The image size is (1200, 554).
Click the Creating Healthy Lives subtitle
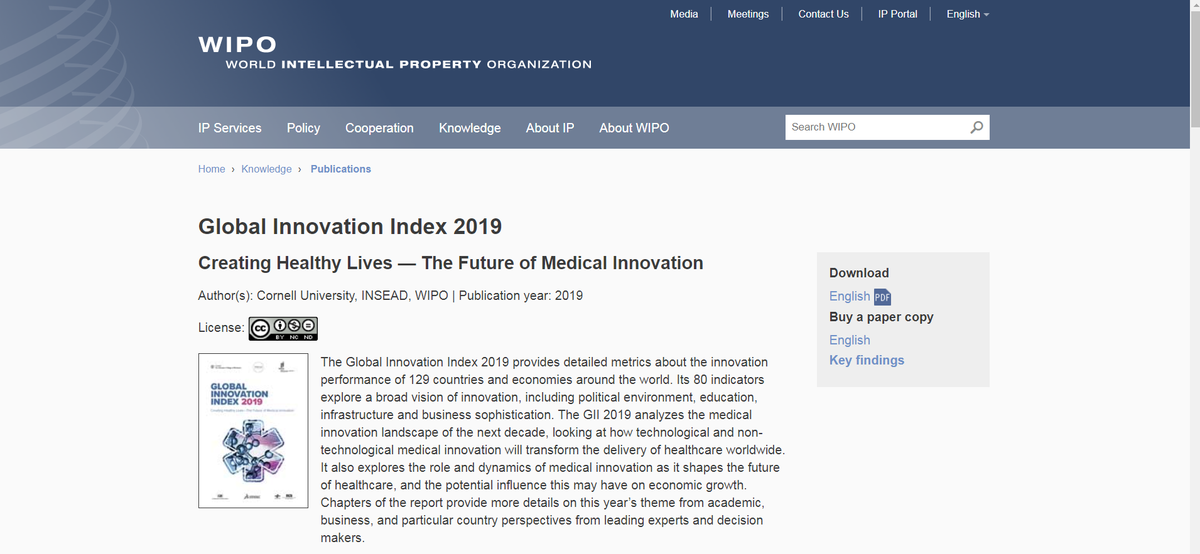pyautogui.click(x=451, y=263)
